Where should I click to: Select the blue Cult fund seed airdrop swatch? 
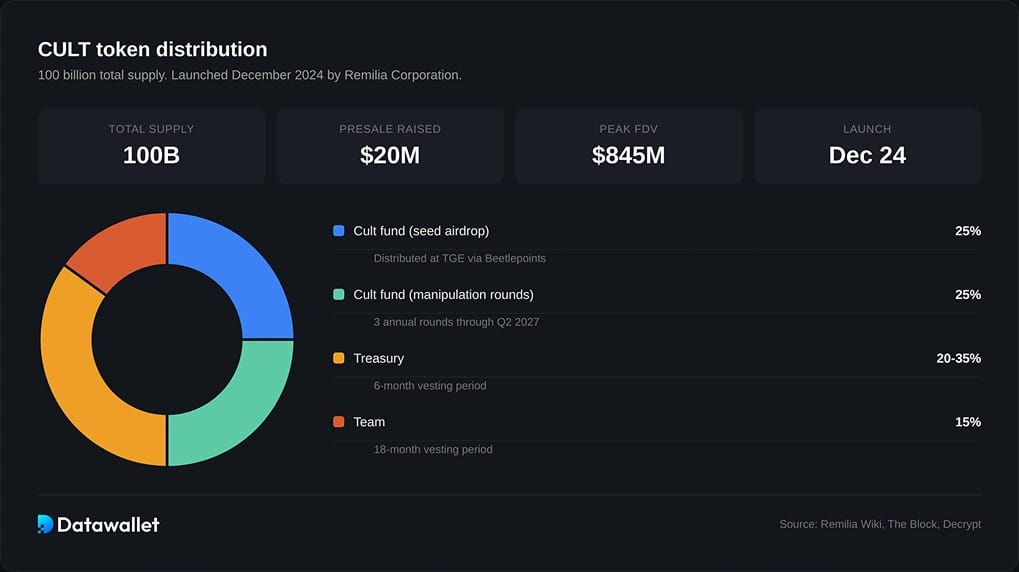339,231
